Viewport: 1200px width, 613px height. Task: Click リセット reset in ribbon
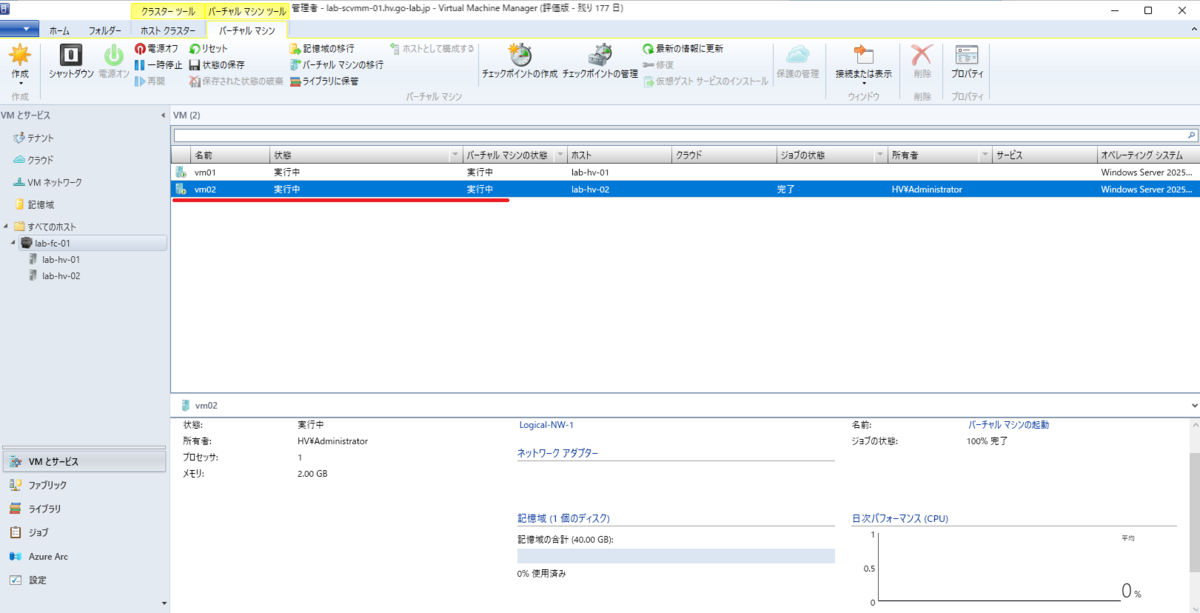click(208, 48)
